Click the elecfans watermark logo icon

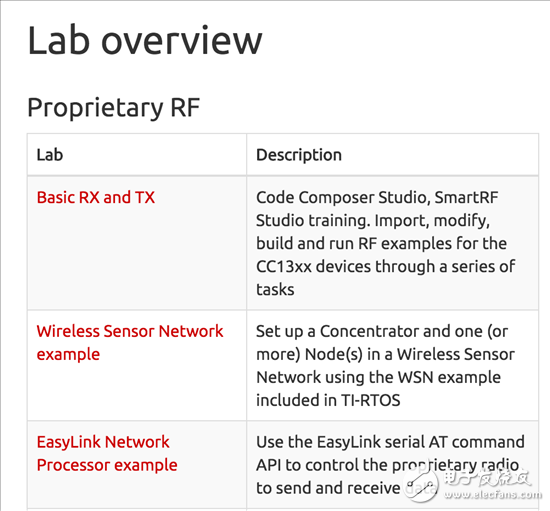coord(420,484)
